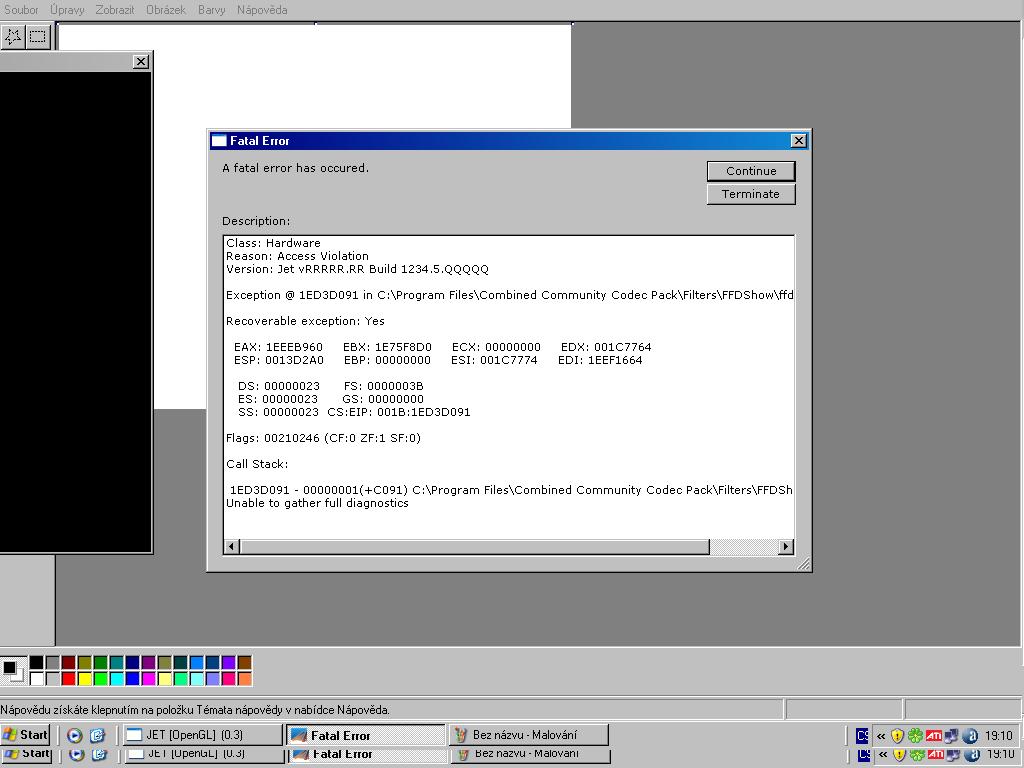This screenshot has height=768, width=1024.
Task: Click the horizontal scrollbar thumb in the error description
Action: pos(475,547)
